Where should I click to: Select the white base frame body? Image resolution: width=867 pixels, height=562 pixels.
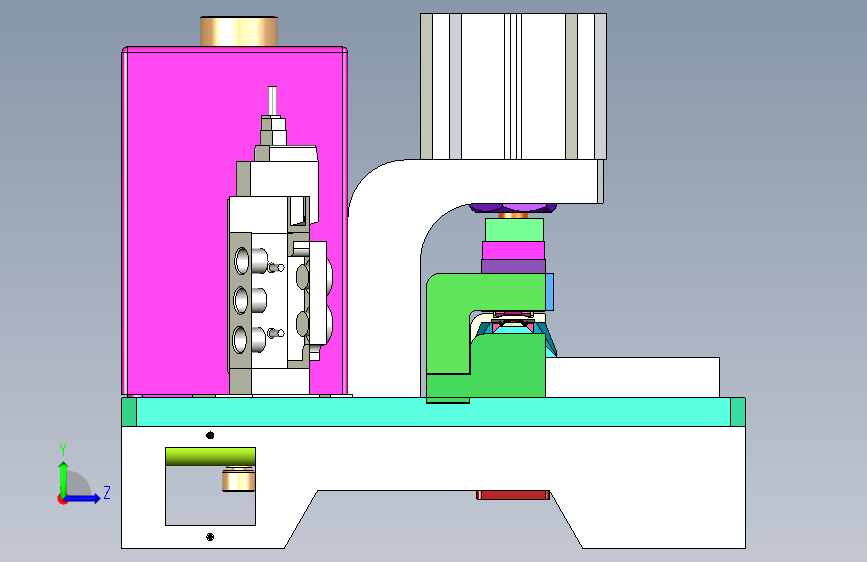coord(434,459)
